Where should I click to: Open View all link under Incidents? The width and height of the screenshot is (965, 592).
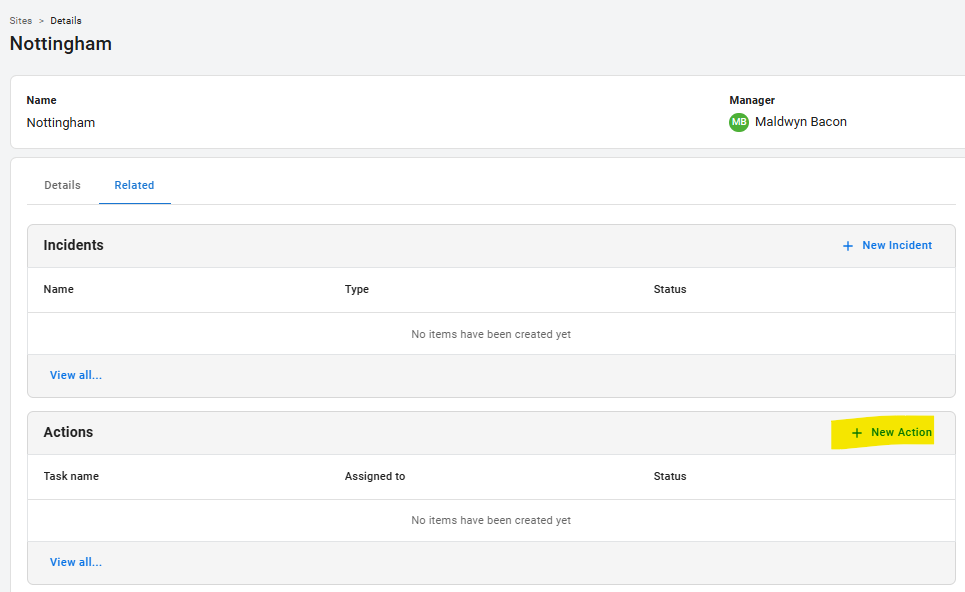pyautogui.click(x=76, y=375)
